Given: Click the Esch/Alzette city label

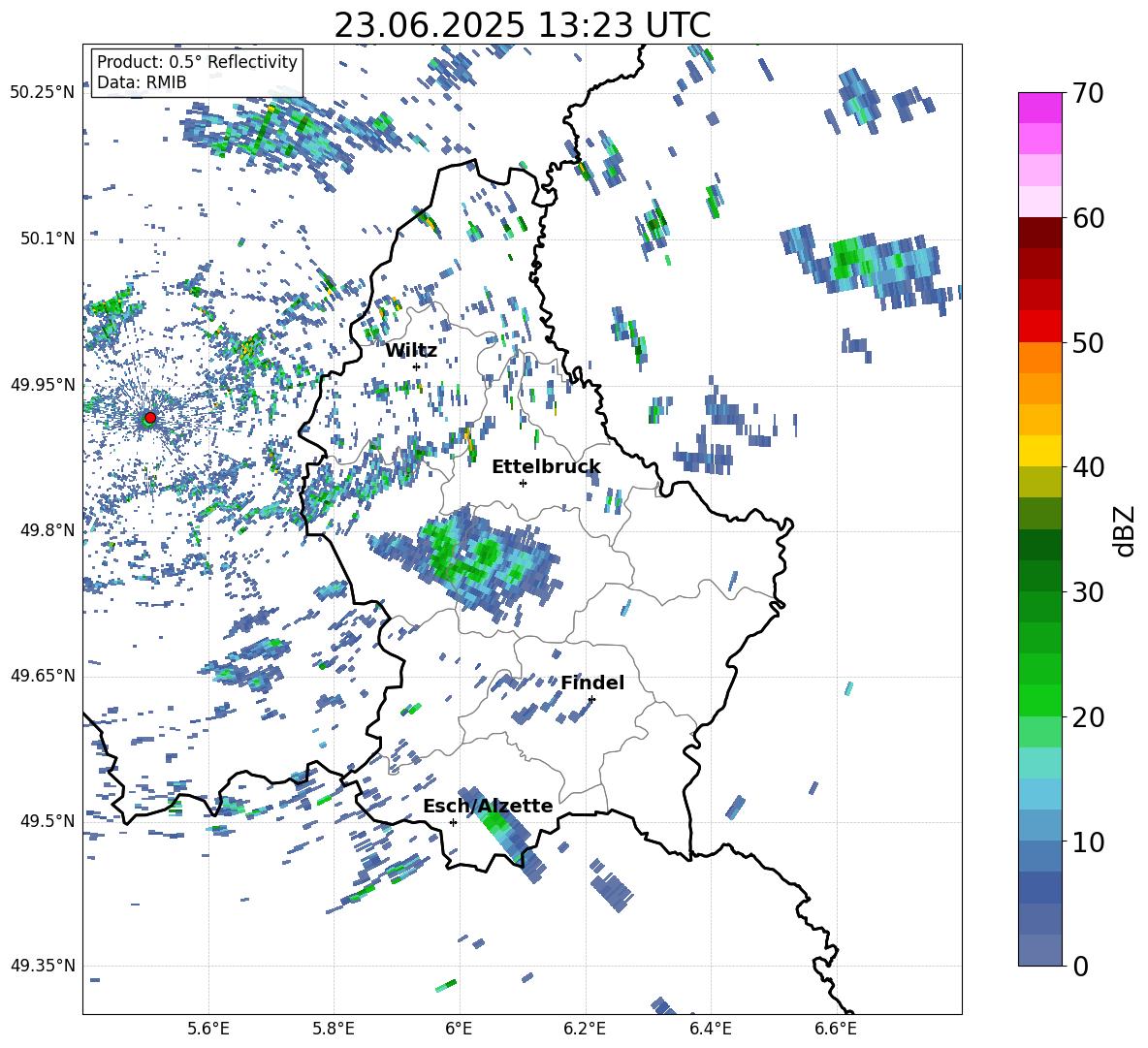Looking at the screenshot, I should coord(488,806).
